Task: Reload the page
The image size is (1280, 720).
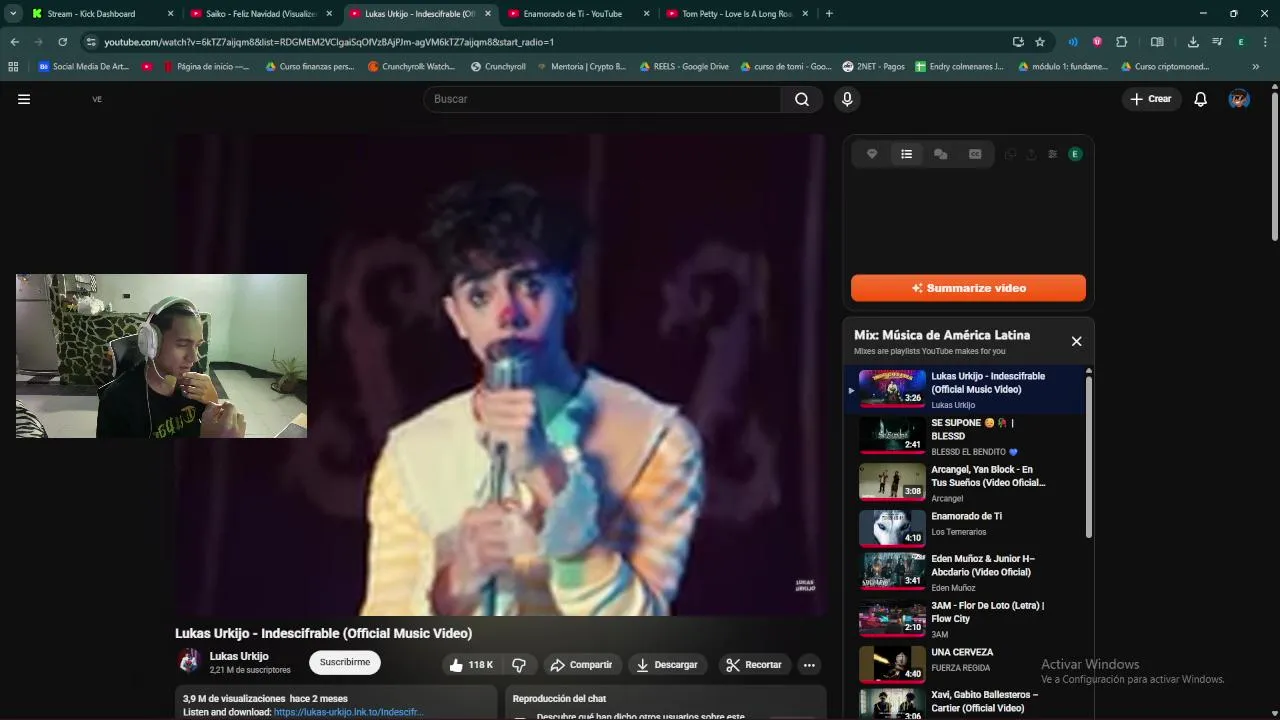Action: coord(62,42)
